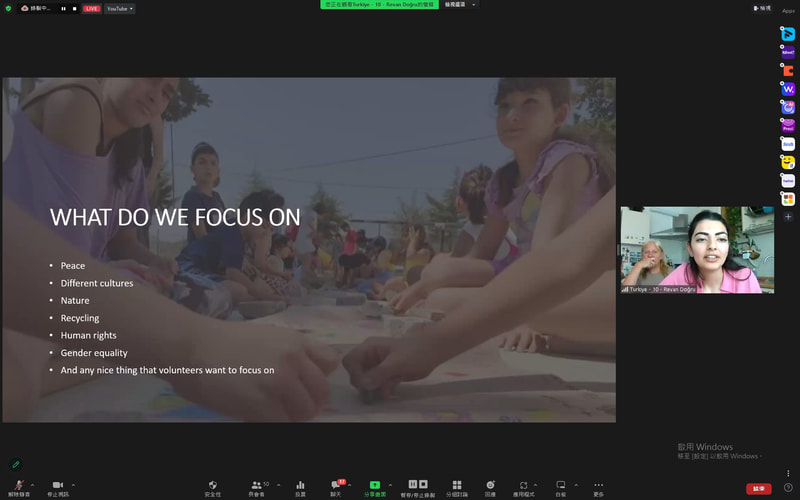This screenshot has width=800, height=500.
Task: Expand the caret beside Participants
Action: (x=279, y=485)
